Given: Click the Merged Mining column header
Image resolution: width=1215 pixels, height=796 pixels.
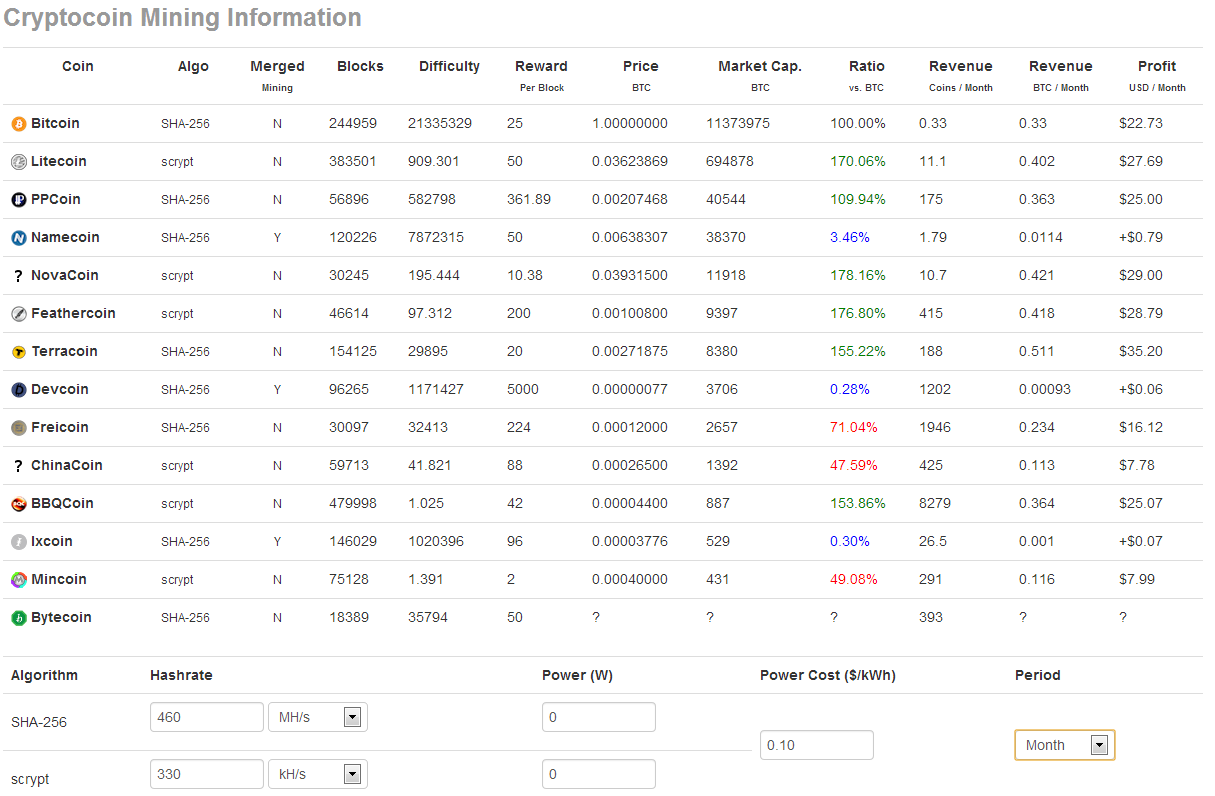Looking at the screenshot, I should pyautogui.click(x=277, y=75).
